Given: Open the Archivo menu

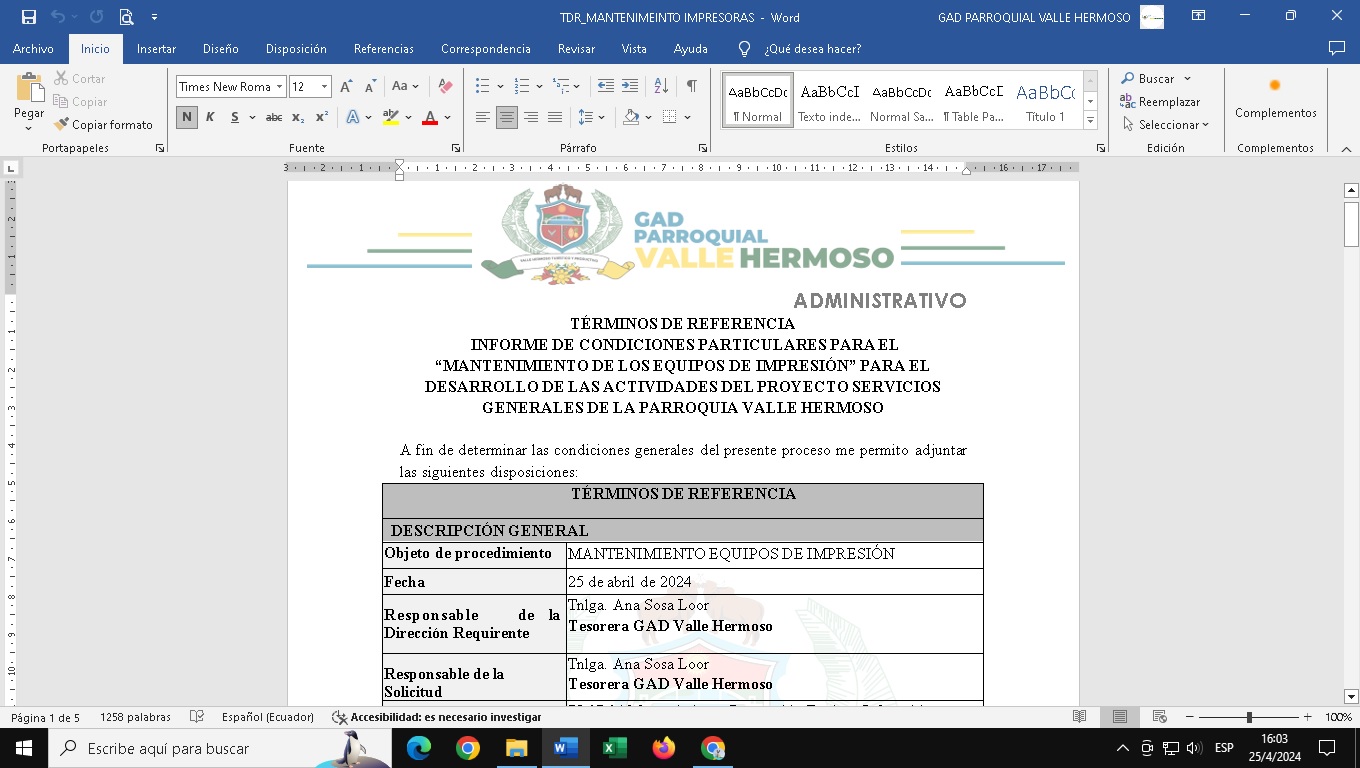Looking at the screenshot, I should (x=33, y=49).
